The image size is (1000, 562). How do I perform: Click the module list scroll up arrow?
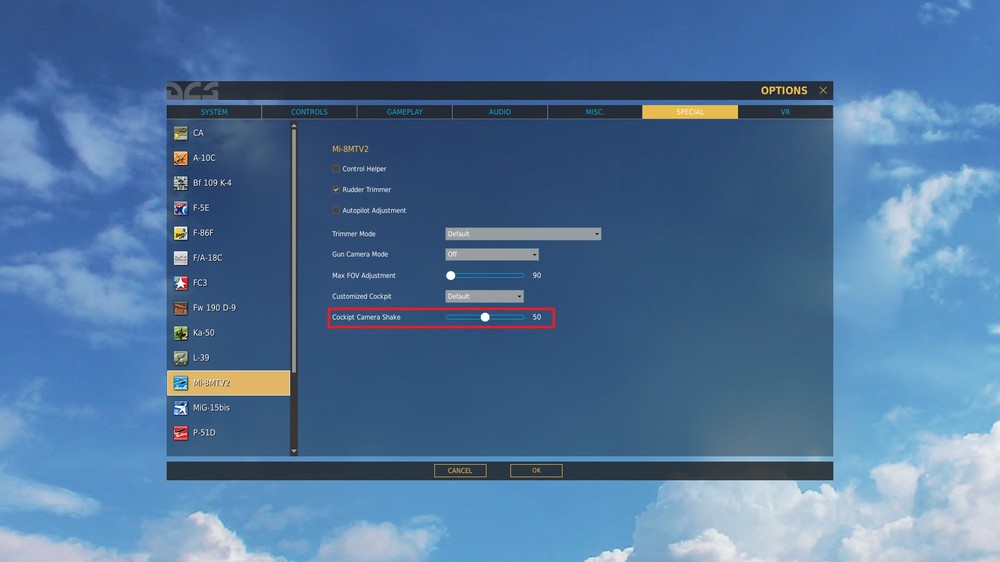(294, 126)
